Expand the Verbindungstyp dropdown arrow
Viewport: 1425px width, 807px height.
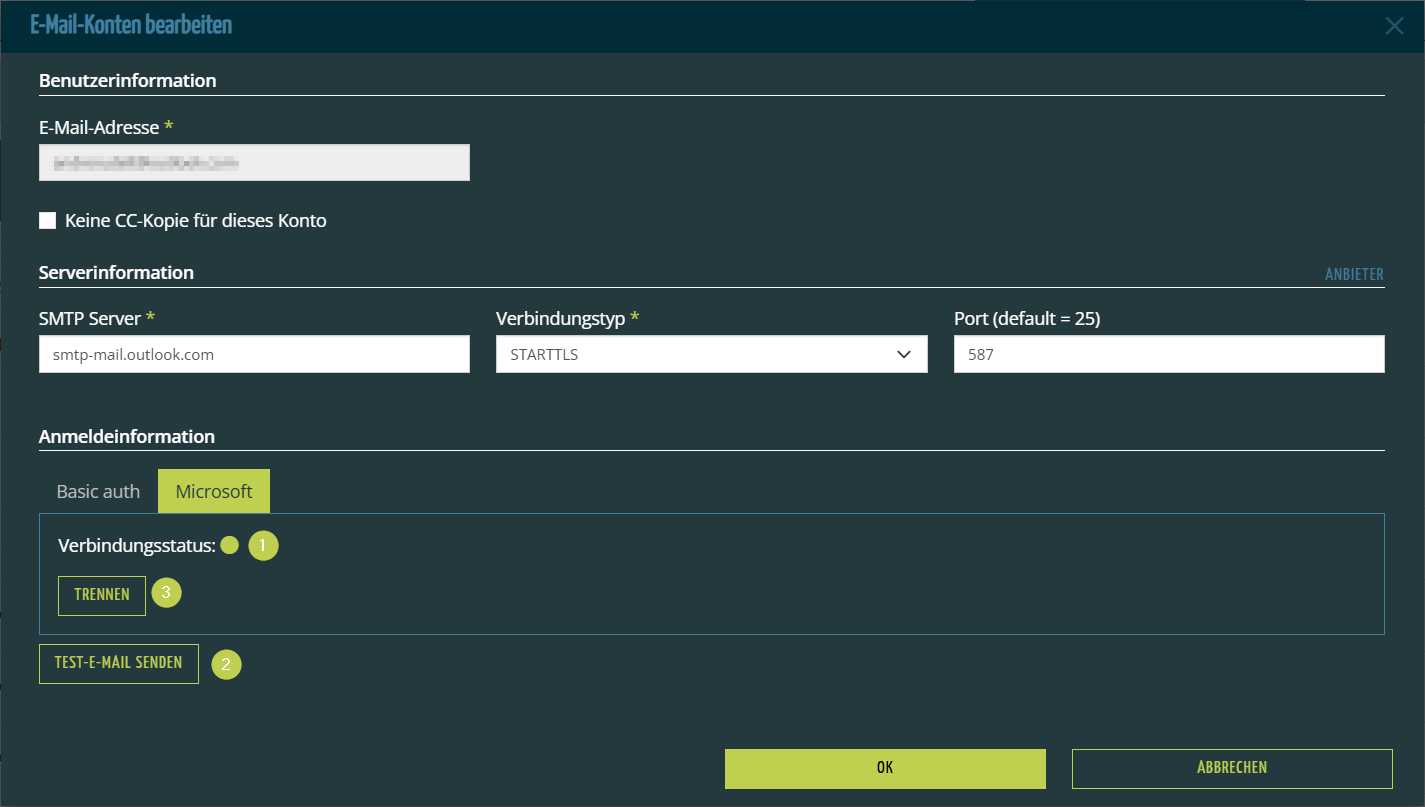tap(904, 354)
